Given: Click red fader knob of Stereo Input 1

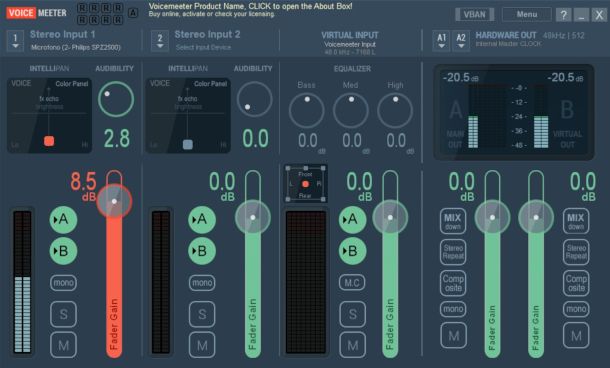Looking at the screenshot, I should pos(114,201).
